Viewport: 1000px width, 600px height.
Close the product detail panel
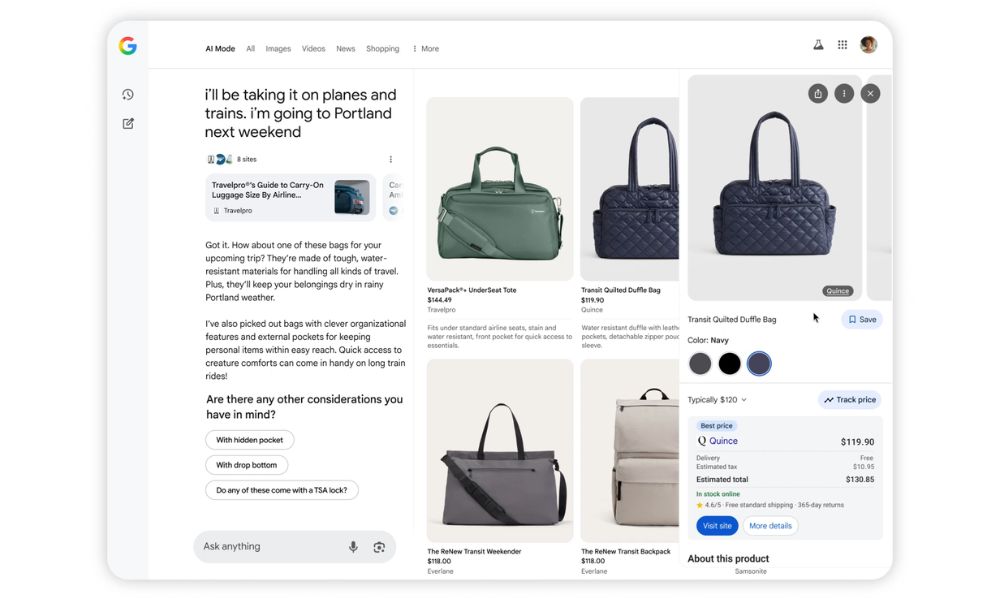[870, 93]
